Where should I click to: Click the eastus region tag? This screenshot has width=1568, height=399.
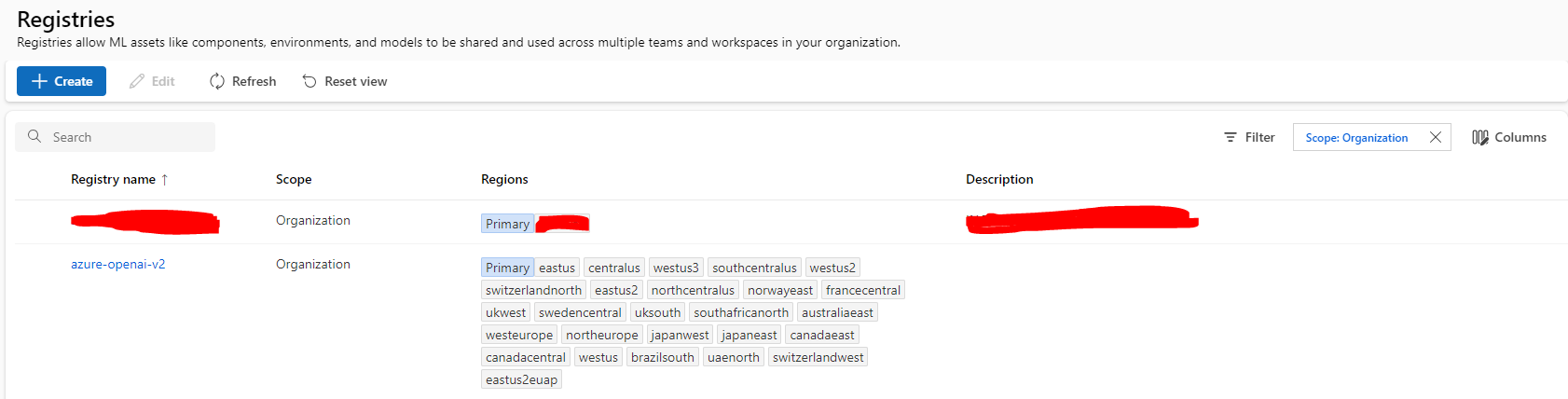click(x=557, y=268)
